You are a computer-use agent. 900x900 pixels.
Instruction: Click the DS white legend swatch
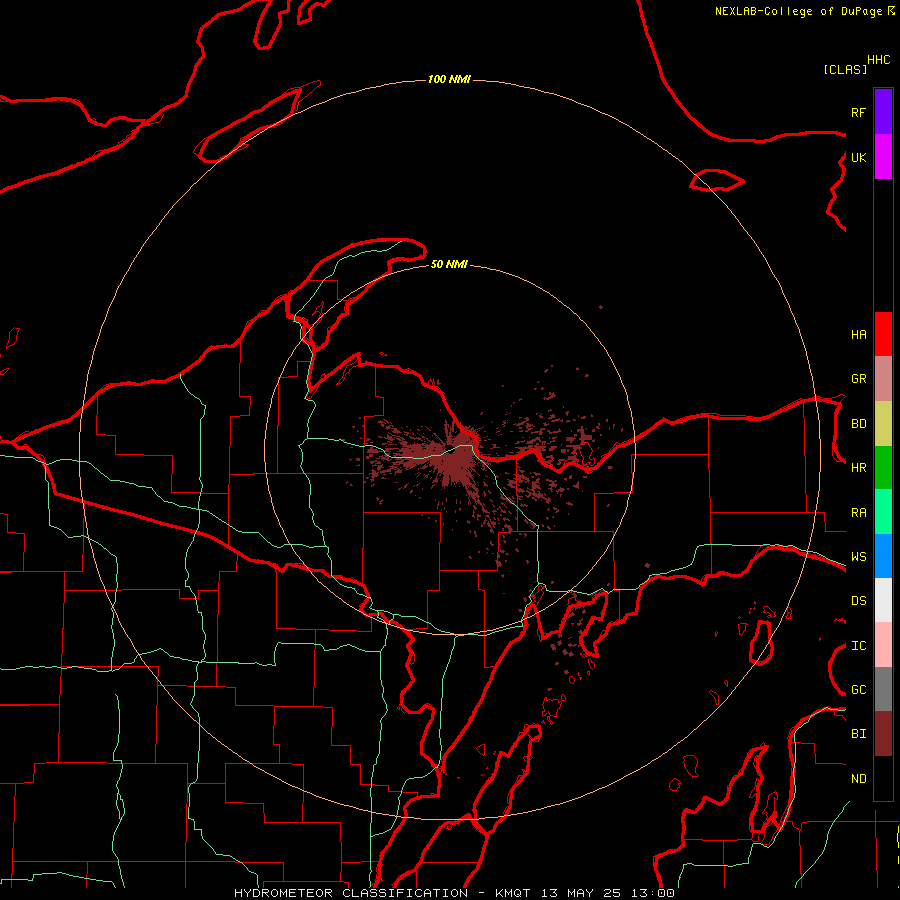point(883,600)
